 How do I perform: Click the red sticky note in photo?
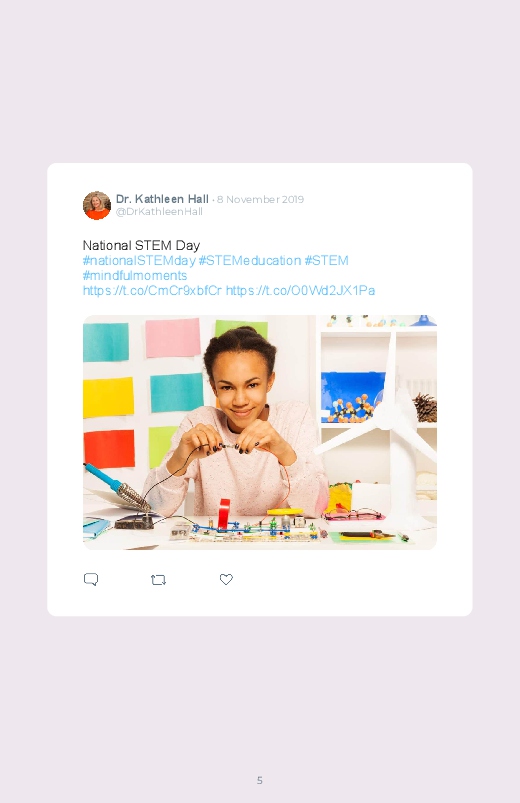pos(109,448)
